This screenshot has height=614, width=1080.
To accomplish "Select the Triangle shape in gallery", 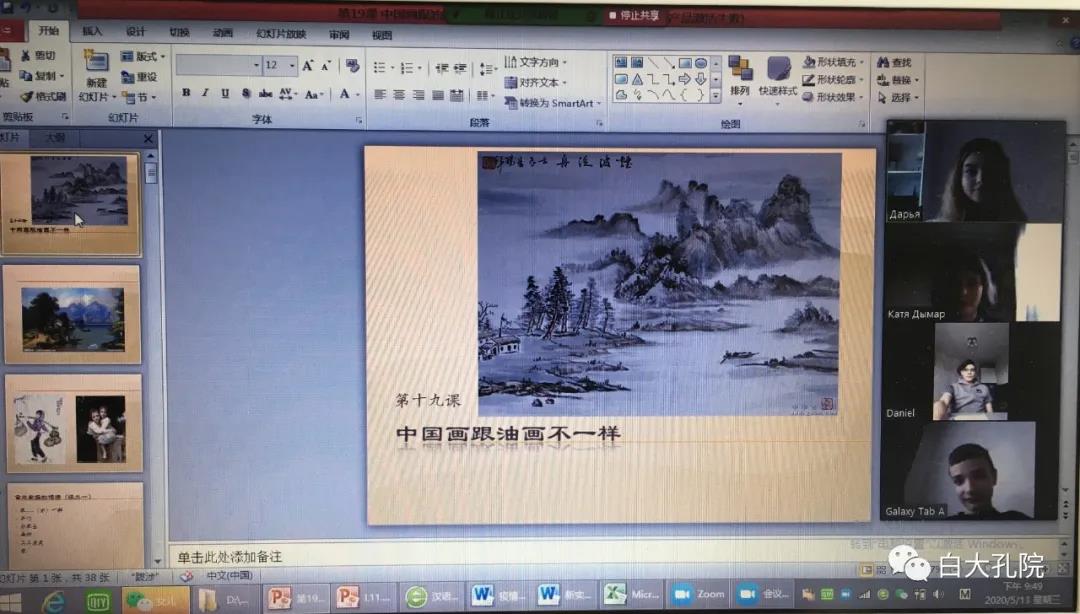I will [x=637, y=79].
